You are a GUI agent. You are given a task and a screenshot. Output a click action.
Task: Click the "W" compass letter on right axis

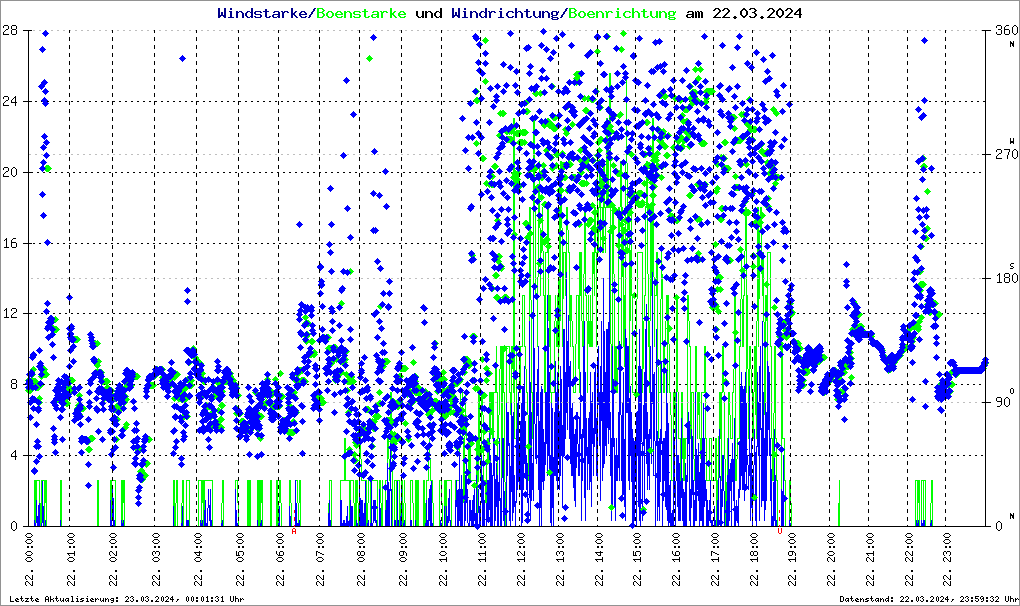tap(1011, 141)
